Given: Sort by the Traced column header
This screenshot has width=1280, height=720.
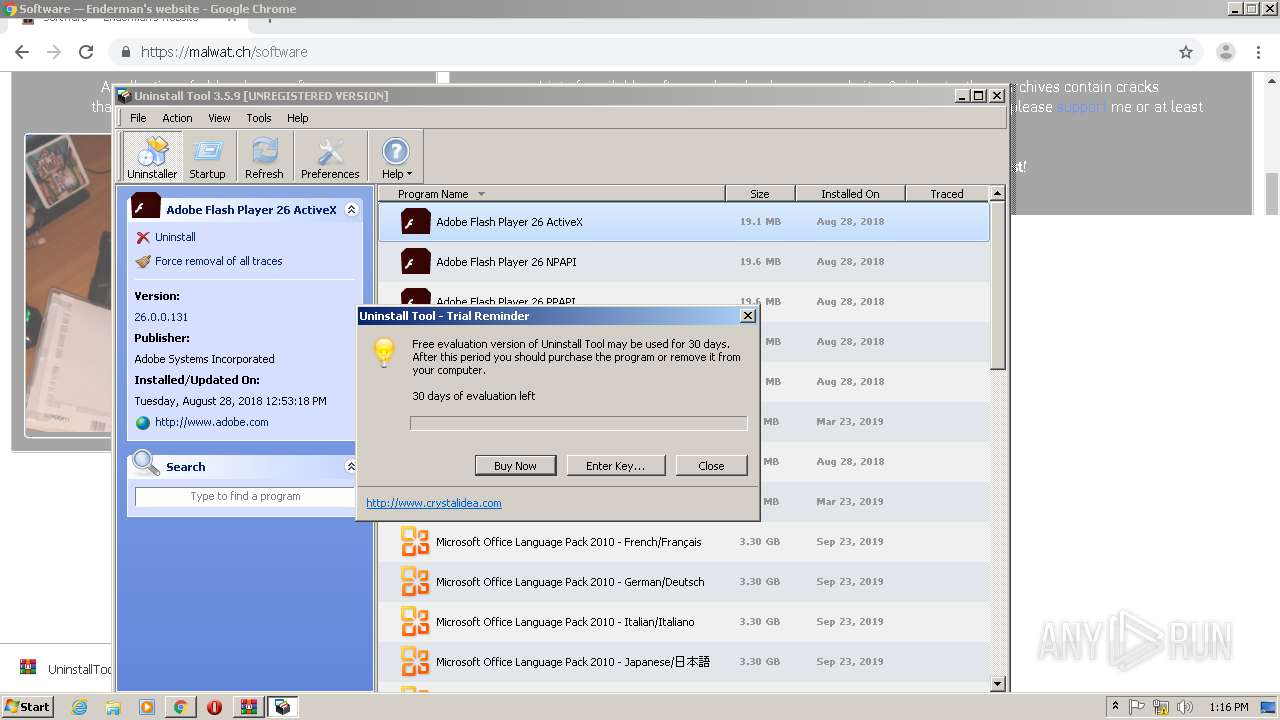Looking at the screenshot, I should (x=947, y=194).
